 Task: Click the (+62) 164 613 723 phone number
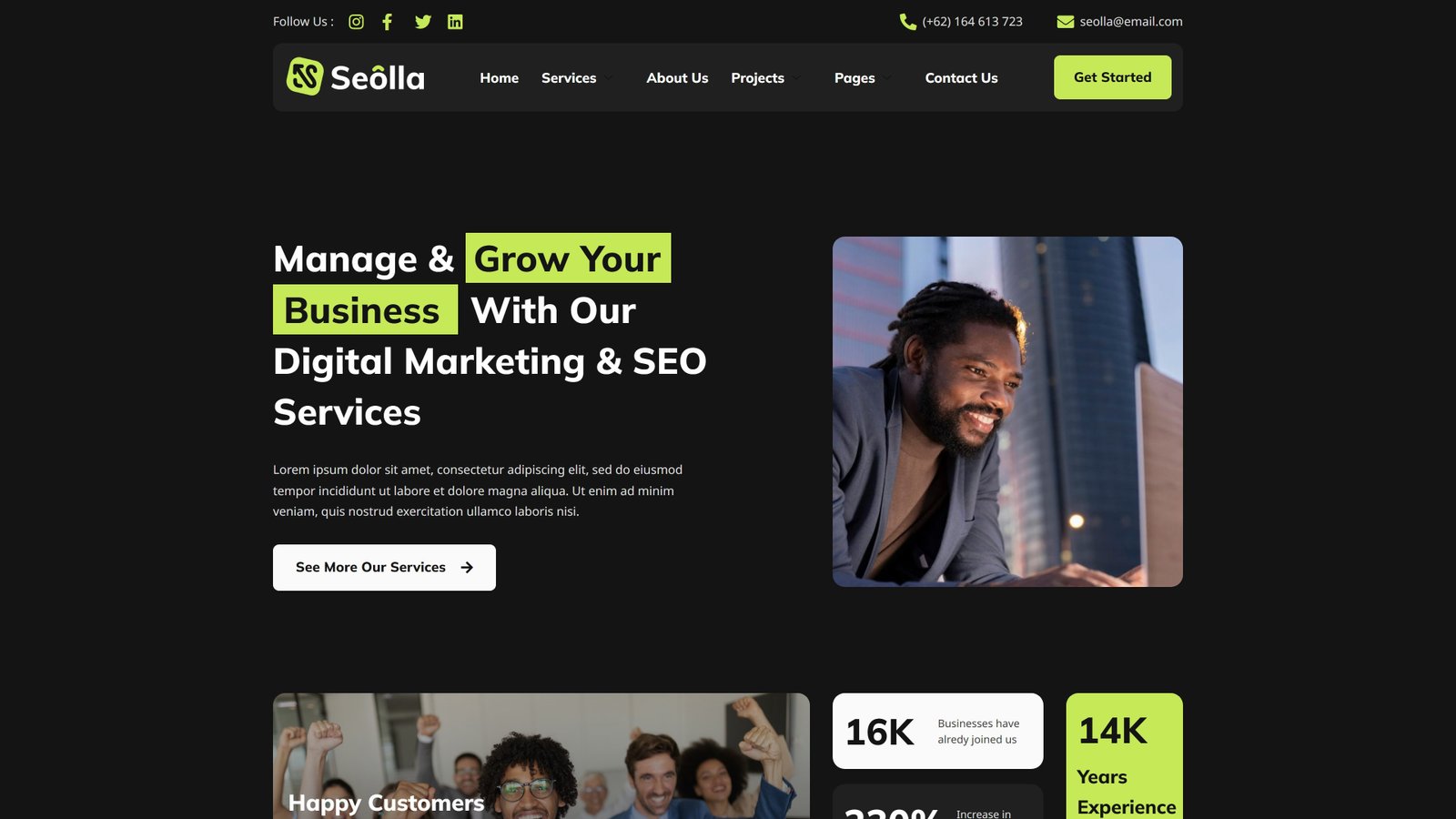click(x=972, y=22)
